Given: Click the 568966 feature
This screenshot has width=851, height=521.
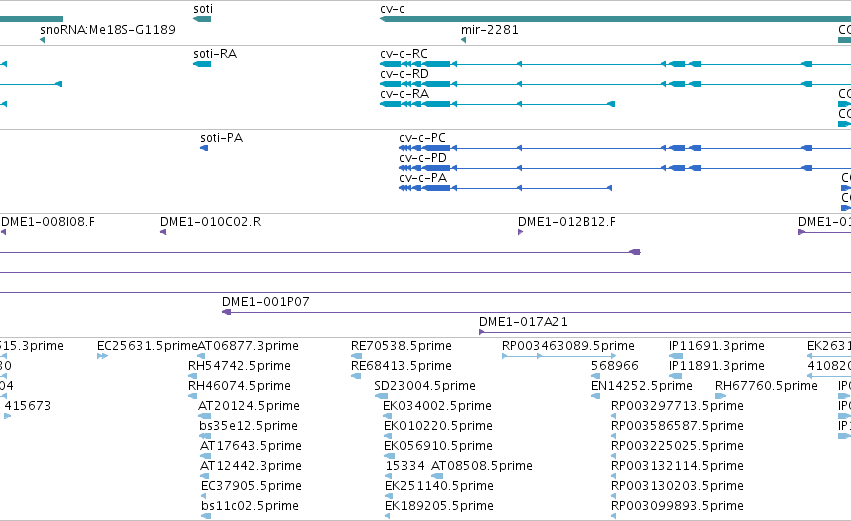Looking at the screenshot, I should click(x=595, y=376).
